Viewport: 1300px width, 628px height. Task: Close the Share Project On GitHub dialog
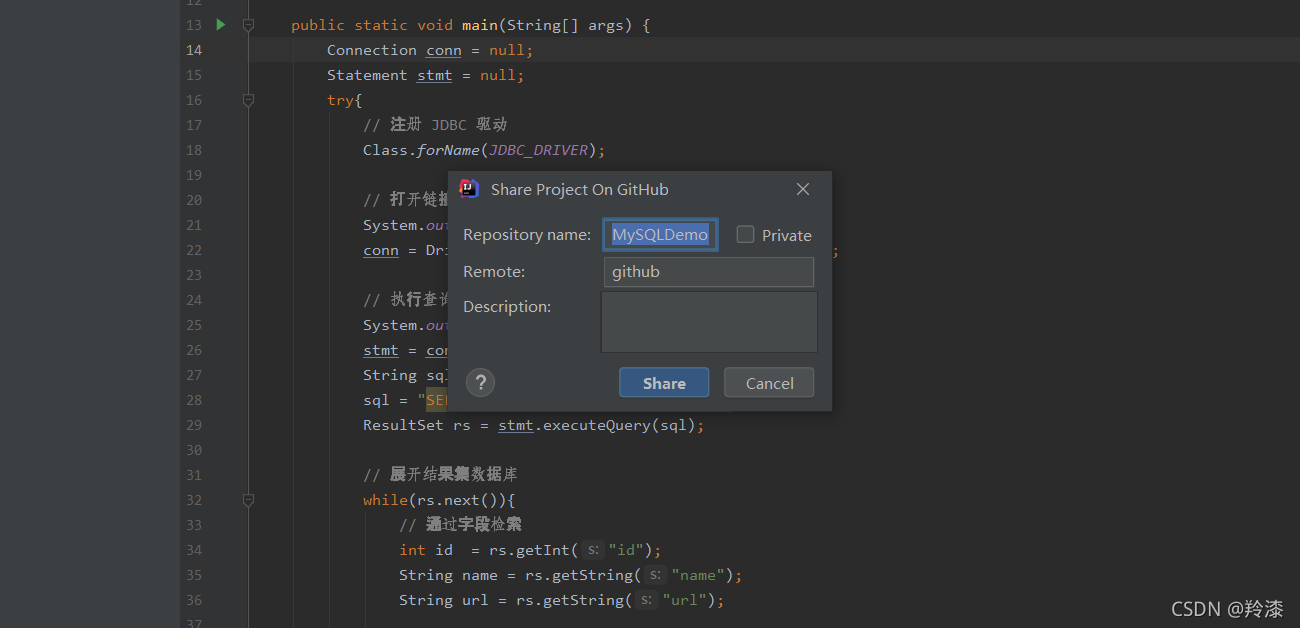click(x=802, y=189)
